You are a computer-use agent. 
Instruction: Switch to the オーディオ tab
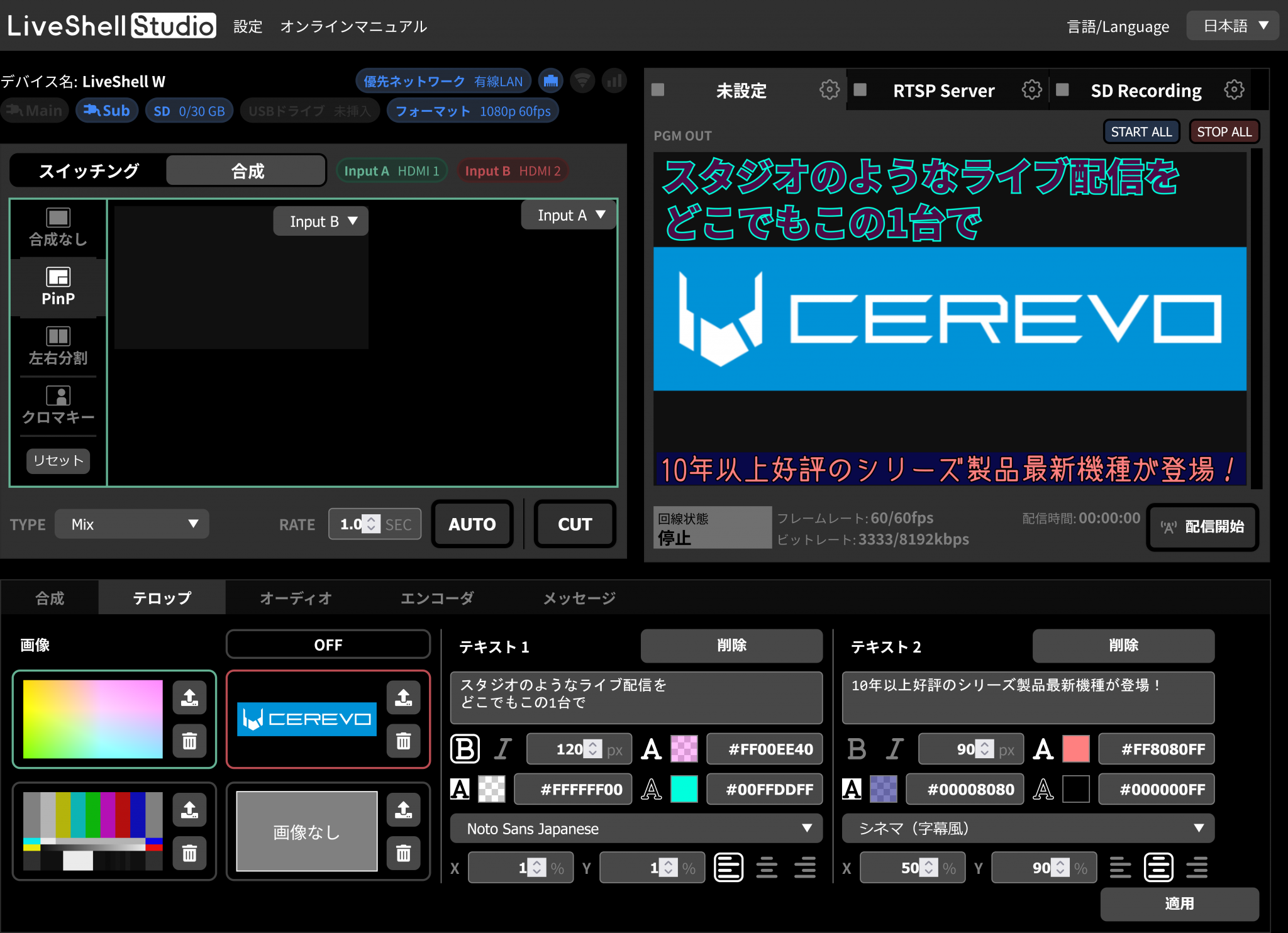click(295, 598)
